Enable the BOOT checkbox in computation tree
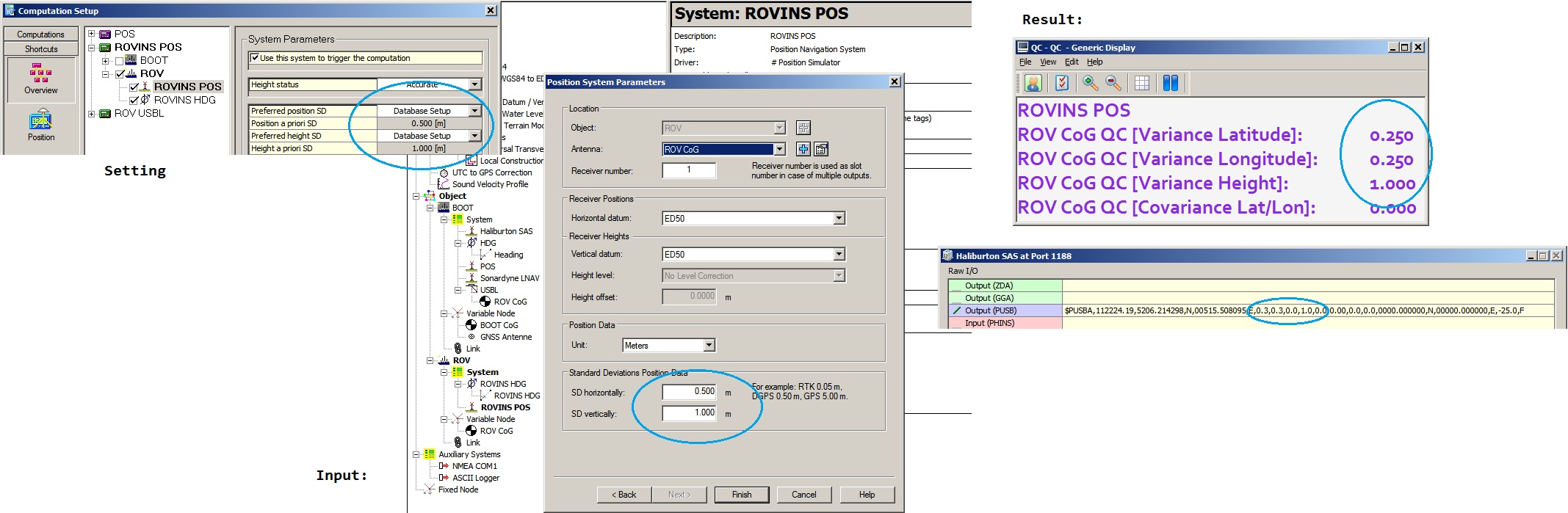The width and height of the screenshot is (1568, 513). tap(120, 61)
